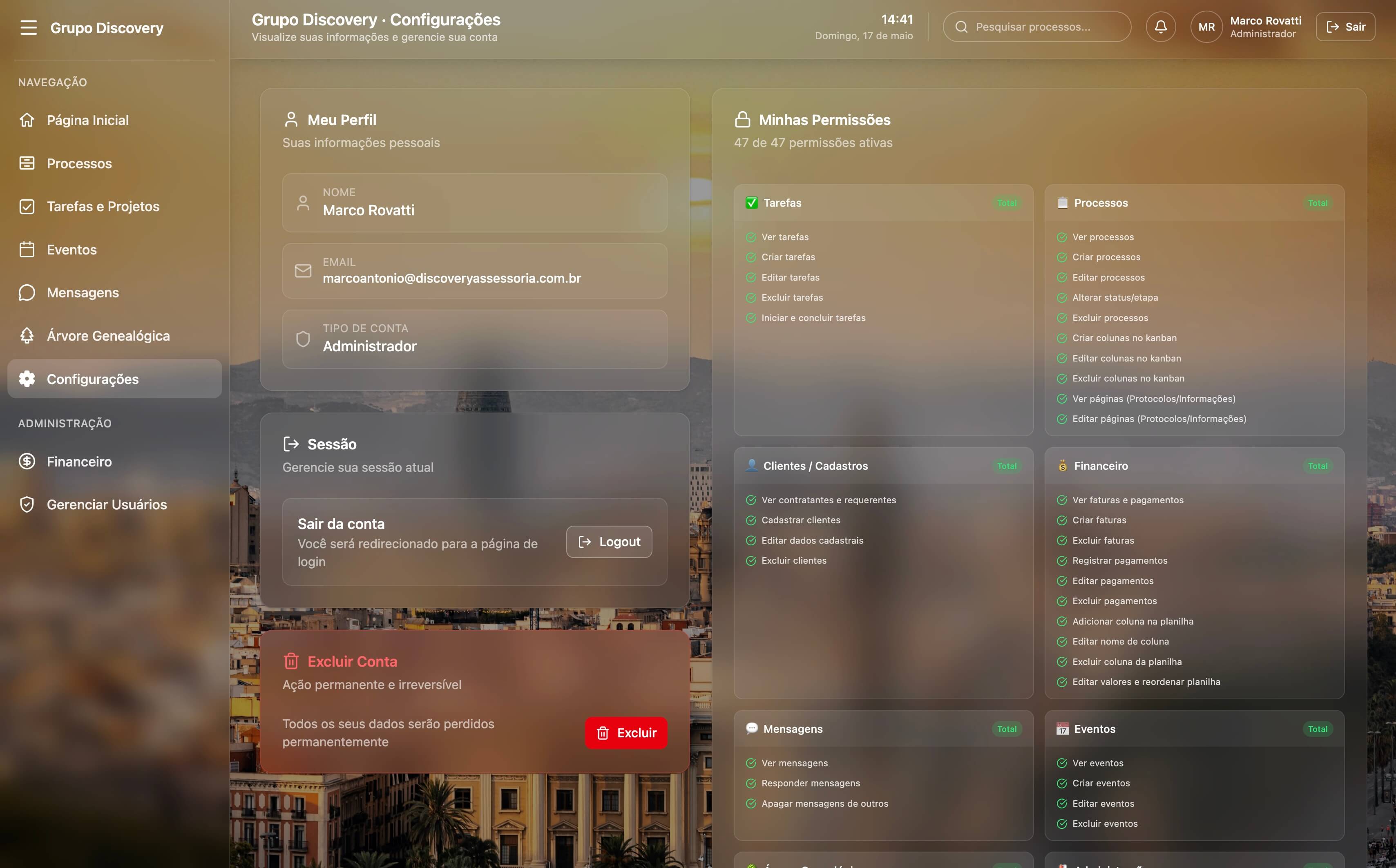
Task: Click 'Editar páginas (Protocolos/Informações)' permission
Action: click(x=1159, y=419)
